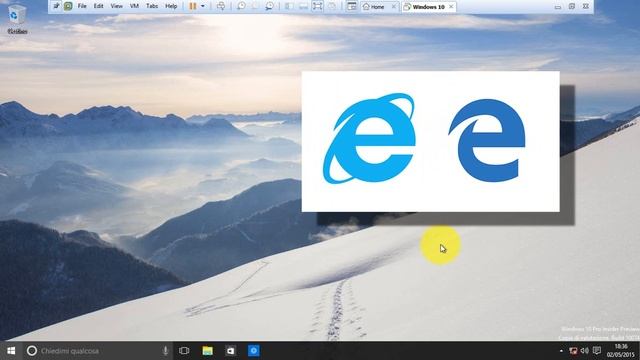Click the console view icon
The width and height of the screenshot is (640, 360).
pos(351,6)
